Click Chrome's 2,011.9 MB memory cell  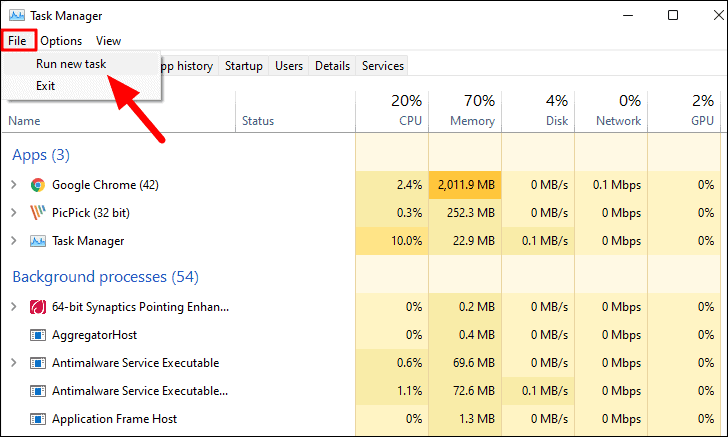click(465, 185)
